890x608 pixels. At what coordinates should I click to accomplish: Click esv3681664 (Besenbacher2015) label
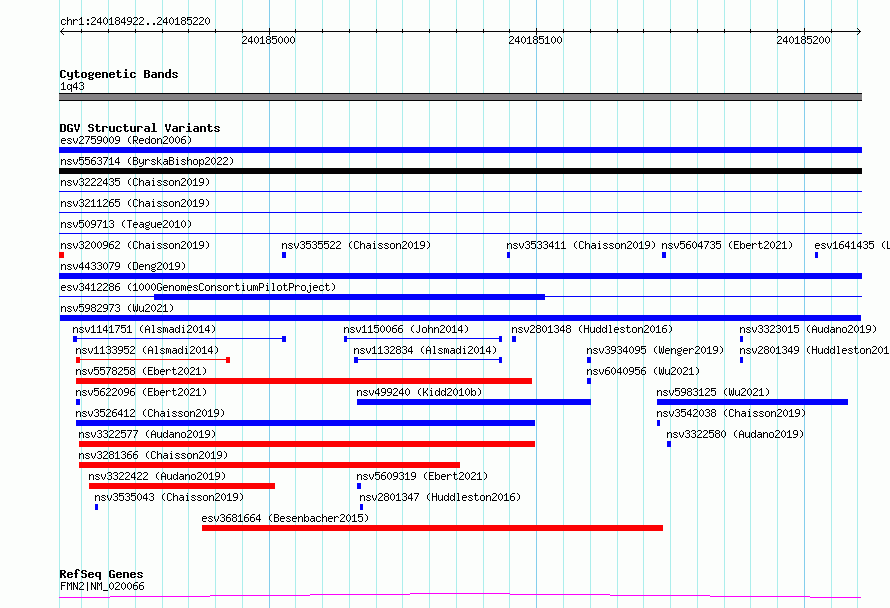click(x=286, y=518)
